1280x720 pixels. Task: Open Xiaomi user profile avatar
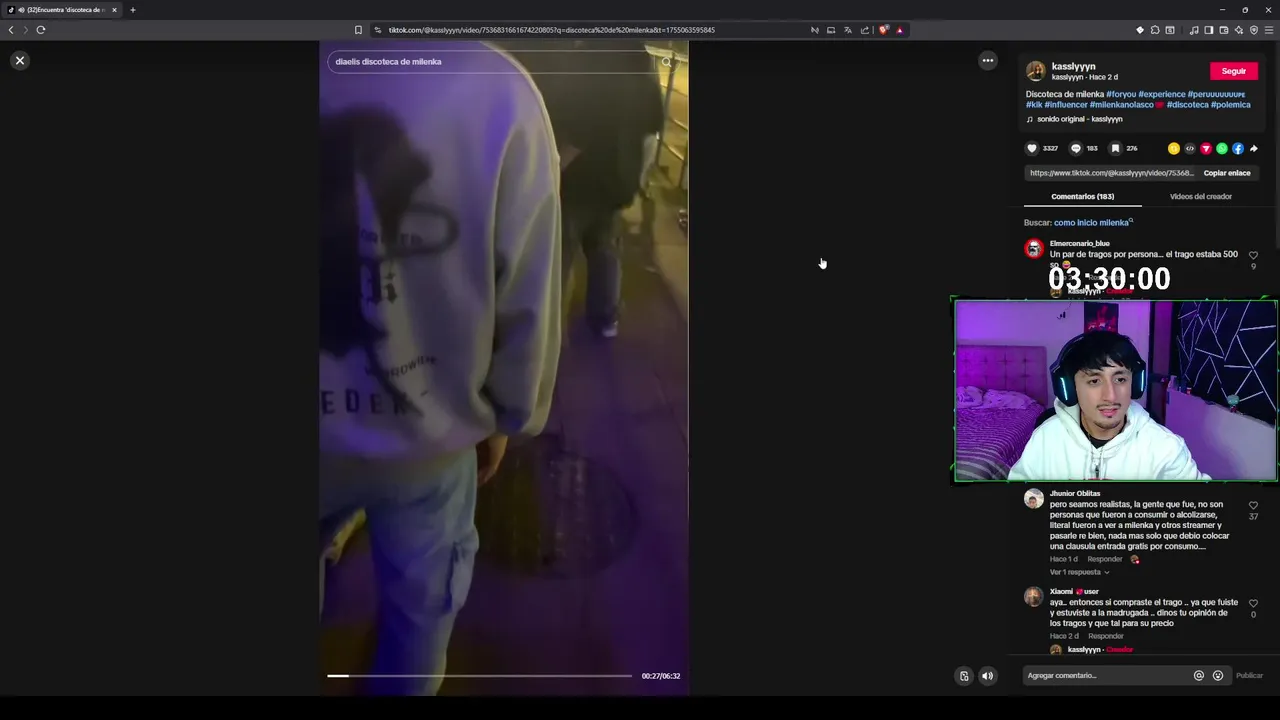1034,597
